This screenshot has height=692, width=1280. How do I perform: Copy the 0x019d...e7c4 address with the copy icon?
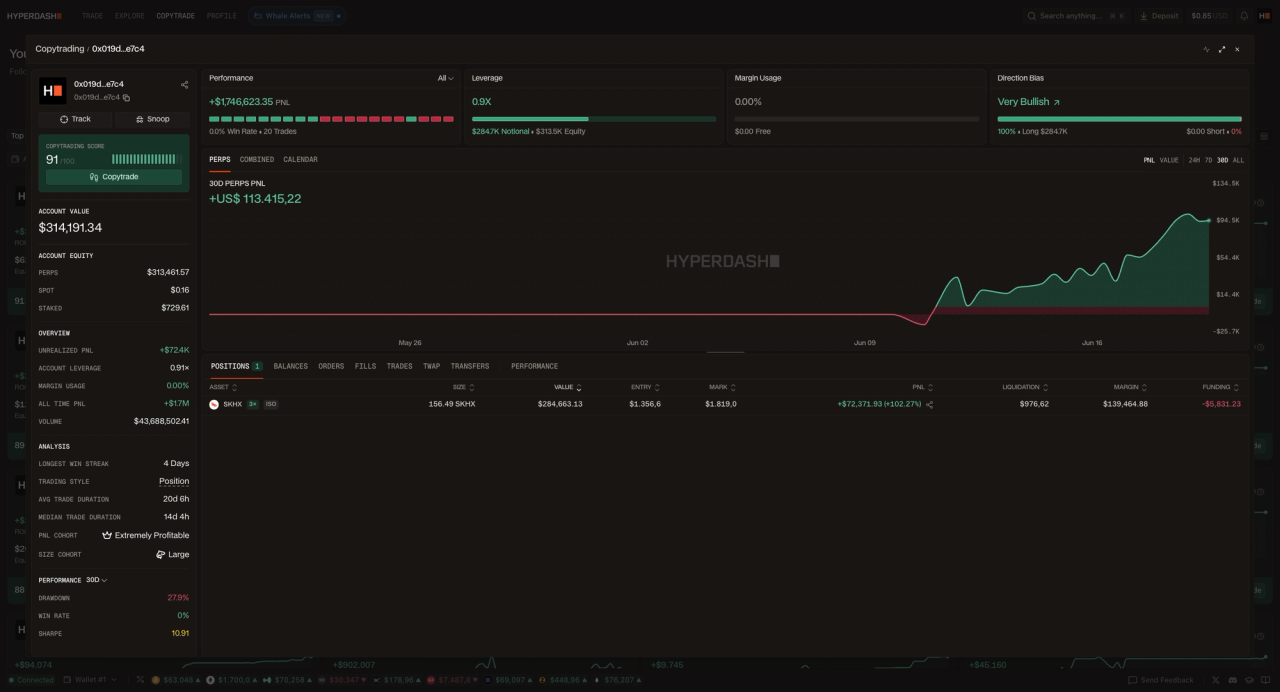[126, 98]
